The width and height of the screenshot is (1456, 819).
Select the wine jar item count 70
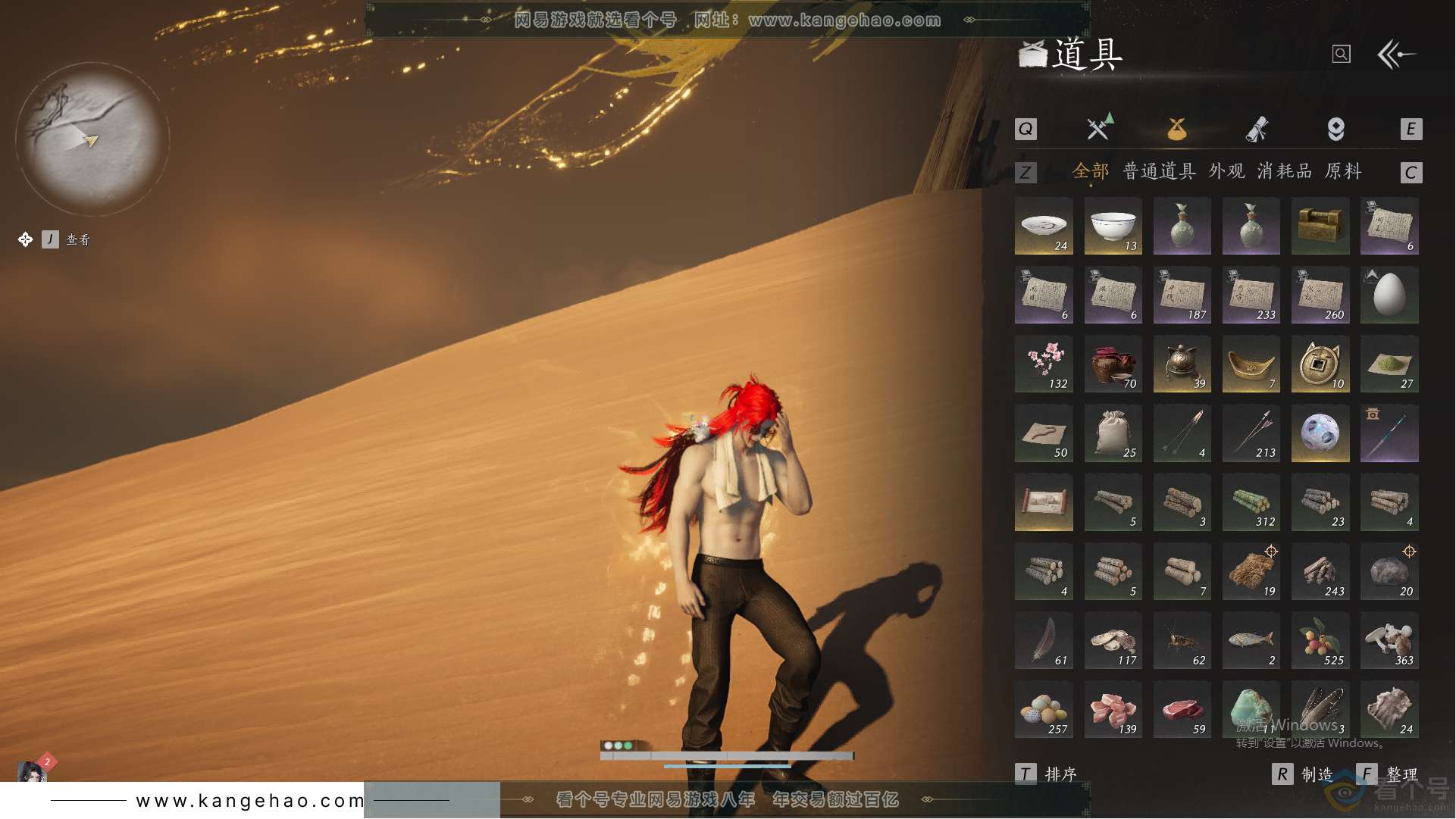1113,364
